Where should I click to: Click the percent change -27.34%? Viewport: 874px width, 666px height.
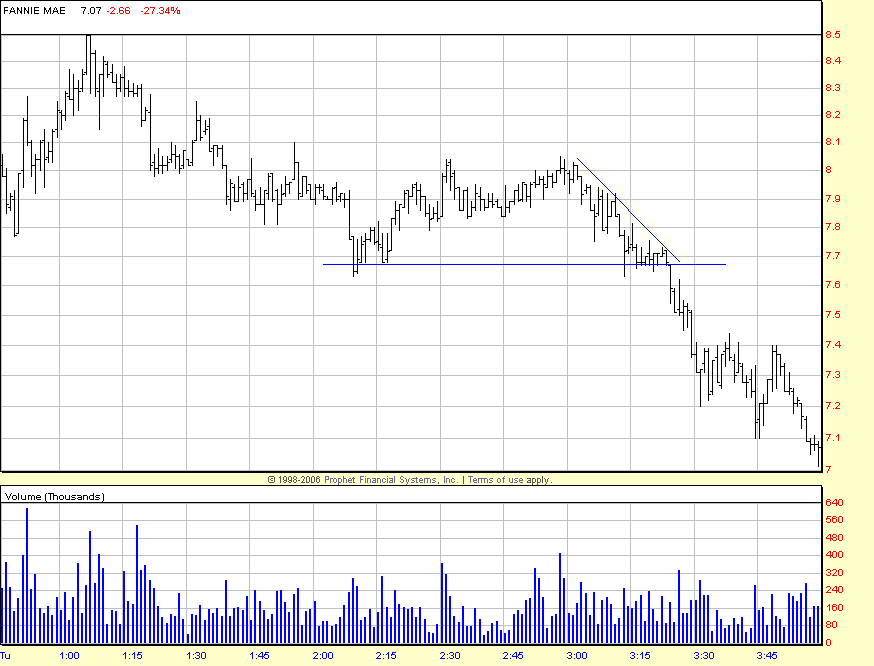click(160, 11)
